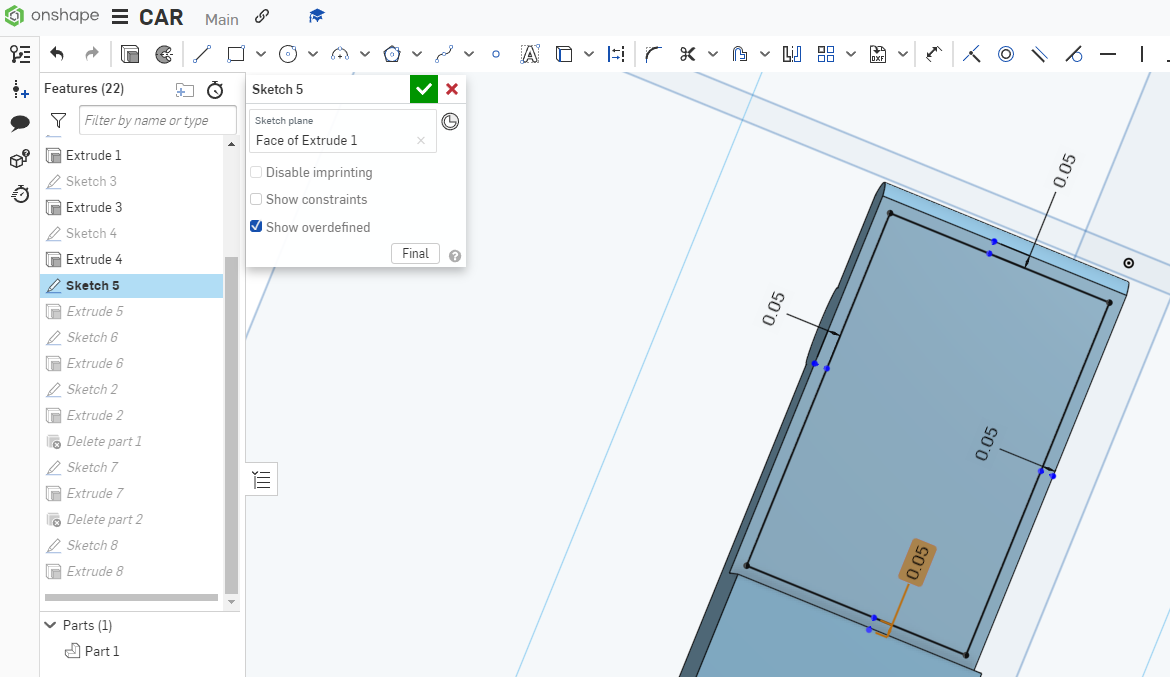Toggle the Construction geometry tool
1170x677 pixels.
[616, 54]
